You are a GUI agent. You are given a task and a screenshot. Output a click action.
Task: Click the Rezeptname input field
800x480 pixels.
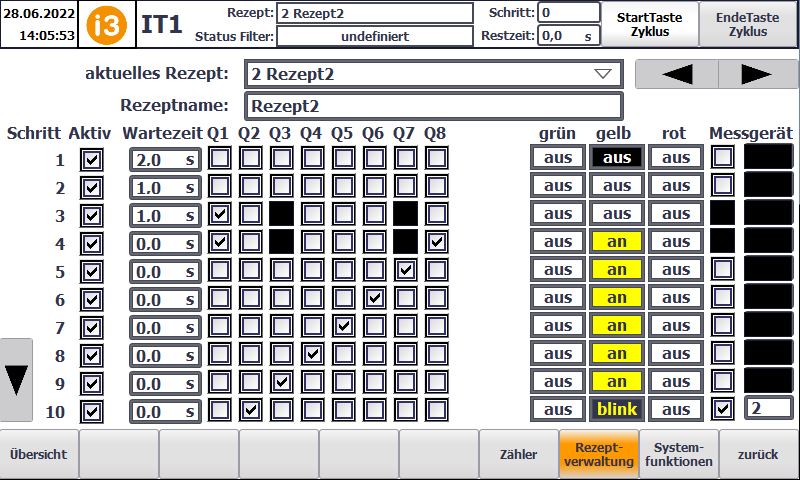coord(433,106)
